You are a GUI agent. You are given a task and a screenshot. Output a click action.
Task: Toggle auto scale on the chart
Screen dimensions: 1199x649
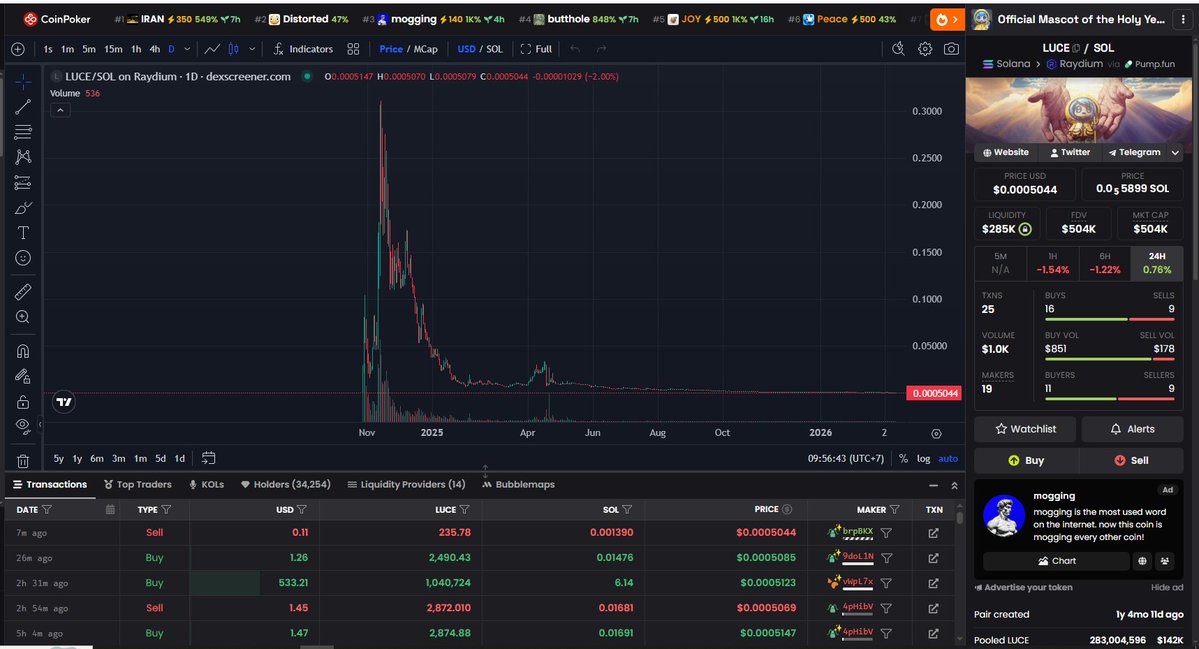point(948,459)
